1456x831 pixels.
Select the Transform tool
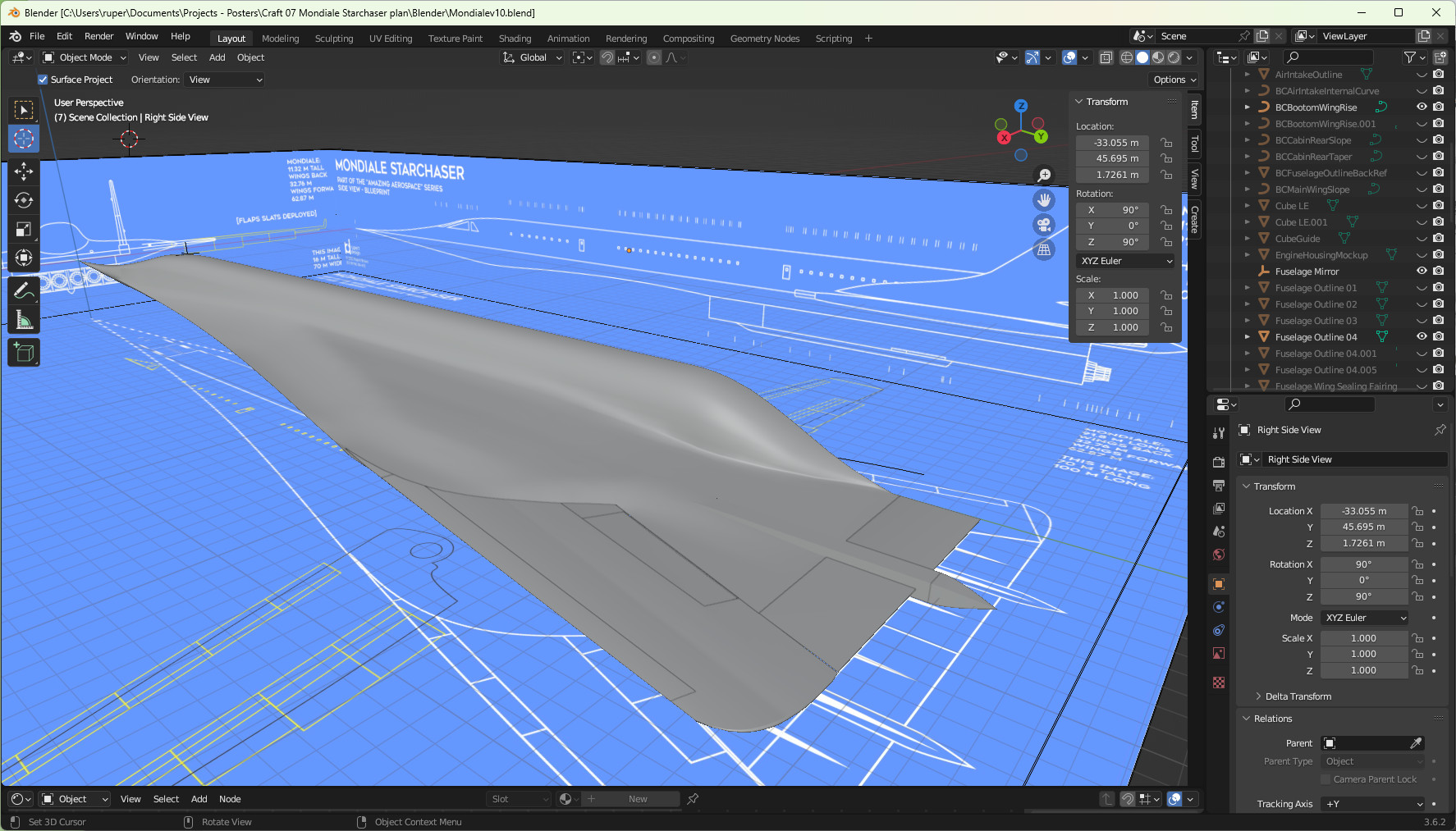(24, 258)
